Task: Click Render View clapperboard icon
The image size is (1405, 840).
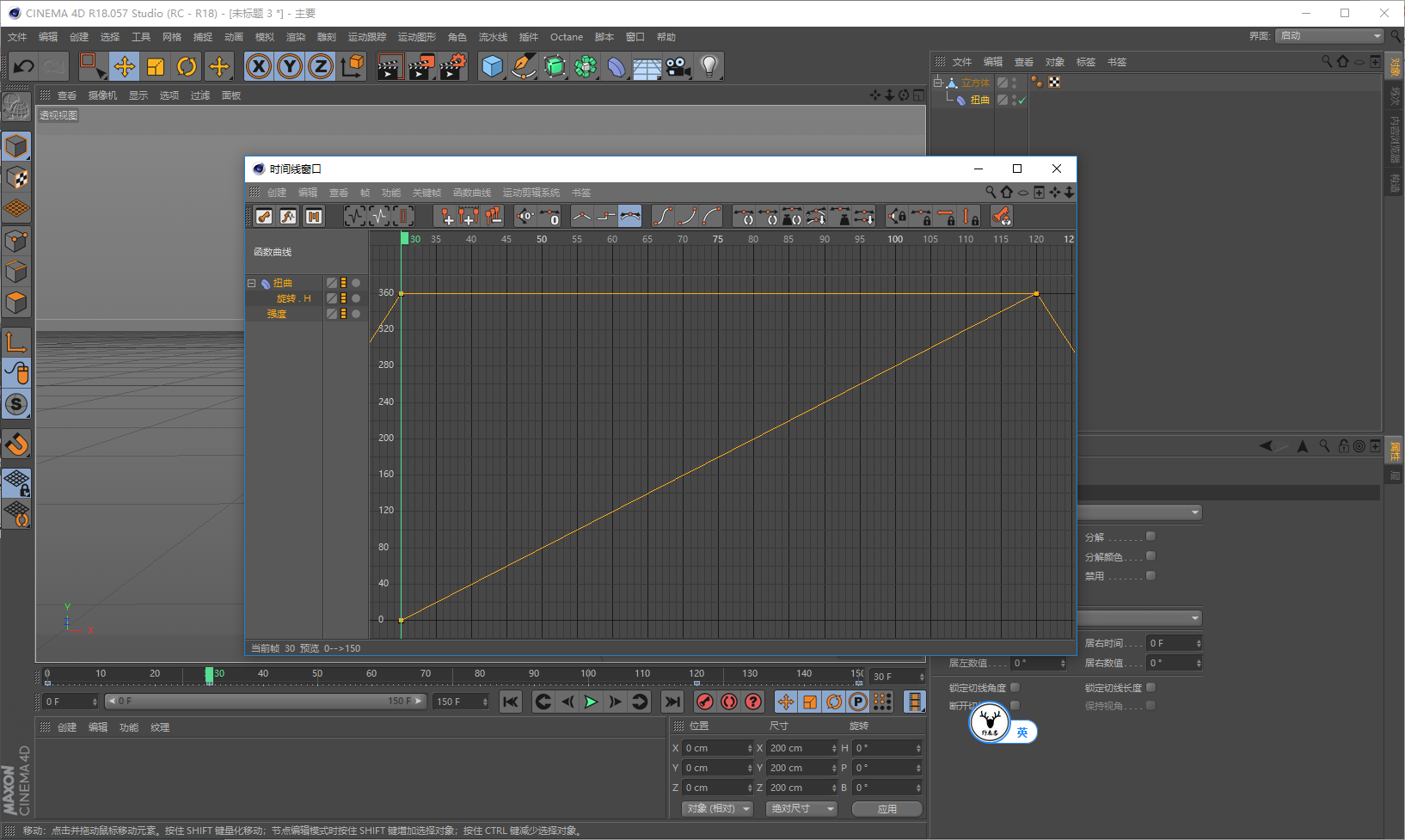Action: pyautogui.click(x=390, y=66)
